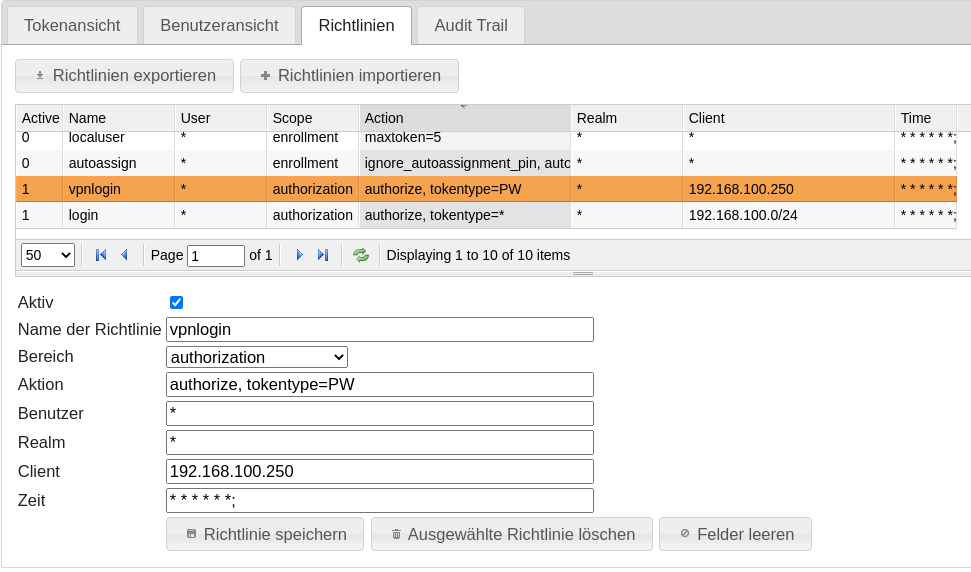This screenshot has width=971, height=572.
Task: Jump to last page arrow
Action: (323, 255)
